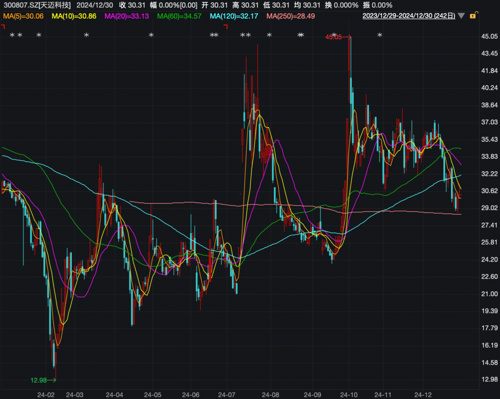
Task: Click the 12.98 low price marker
Action: click(43, 380)
